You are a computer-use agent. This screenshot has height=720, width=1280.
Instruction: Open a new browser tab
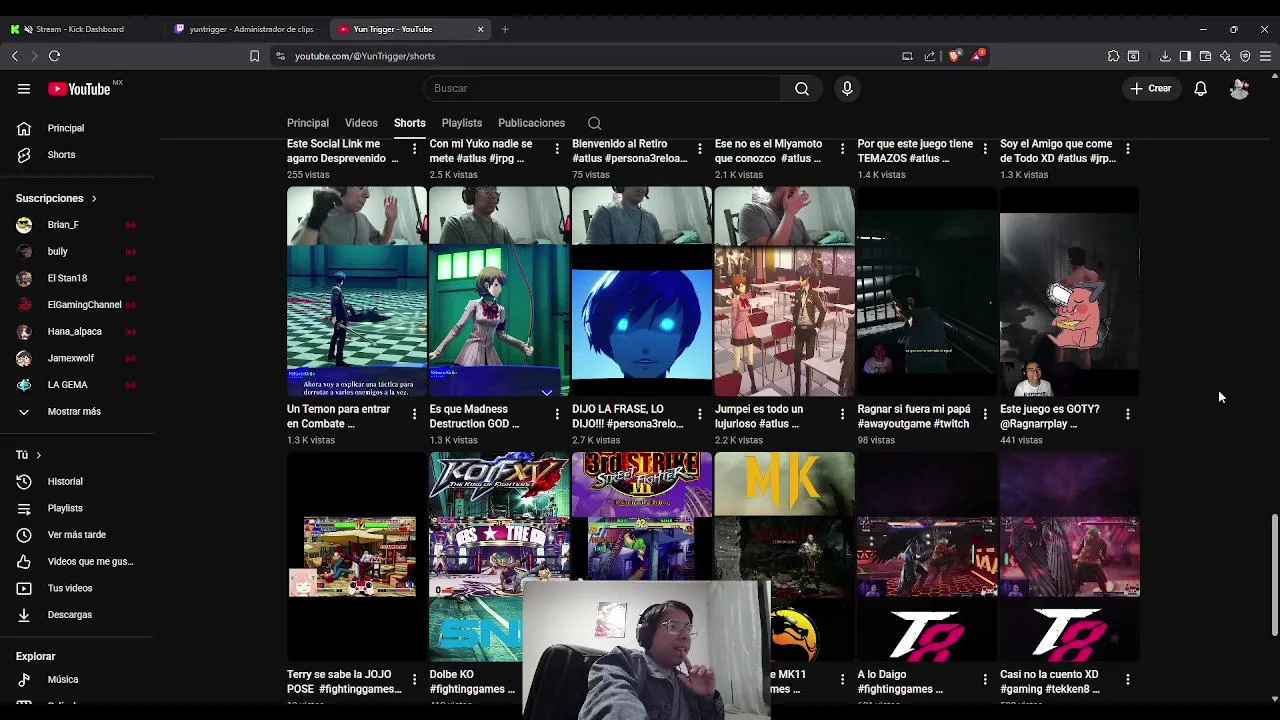click(505, 29)
